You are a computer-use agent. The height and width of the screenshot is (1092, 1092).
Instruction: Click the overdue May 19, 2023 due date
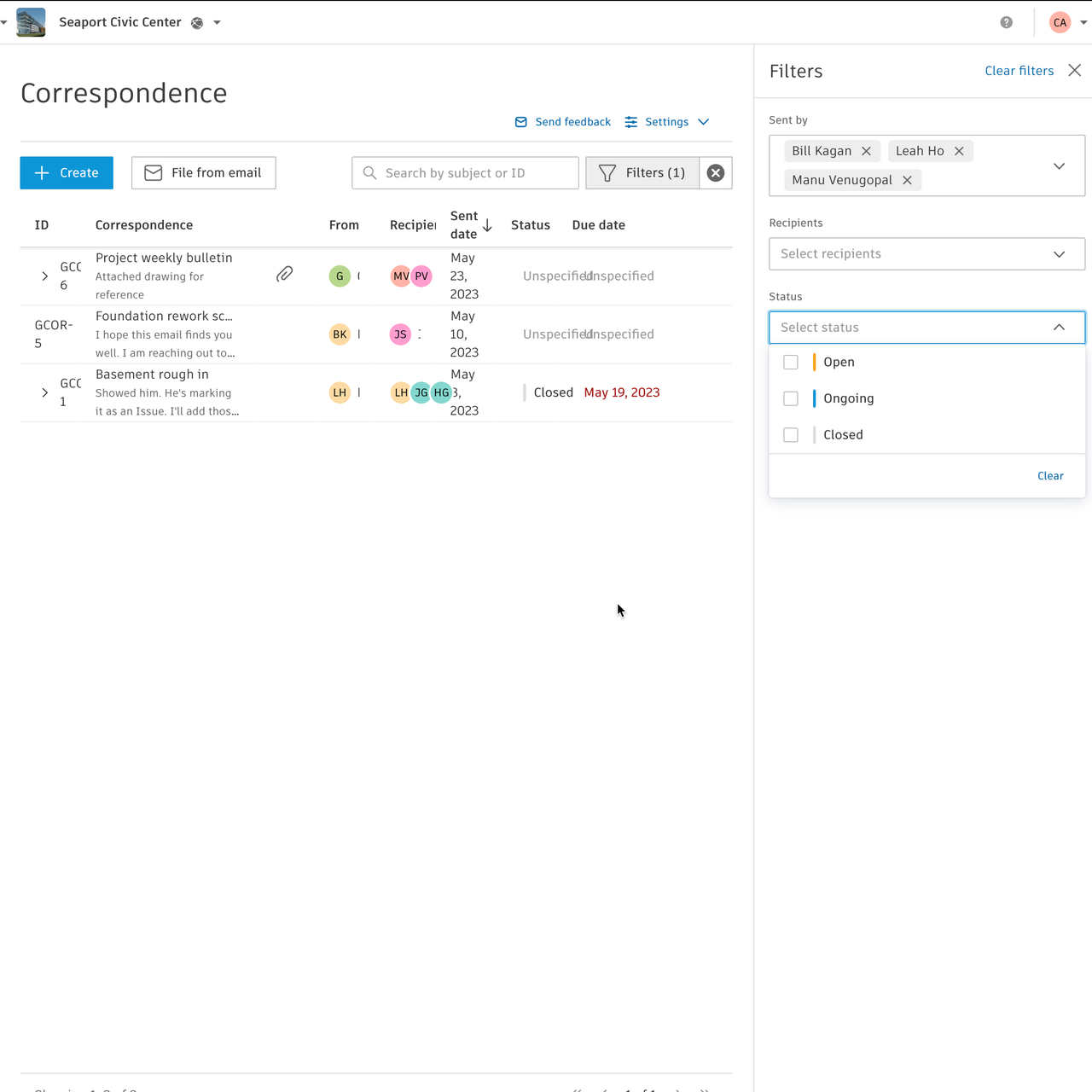pos(622,392)
